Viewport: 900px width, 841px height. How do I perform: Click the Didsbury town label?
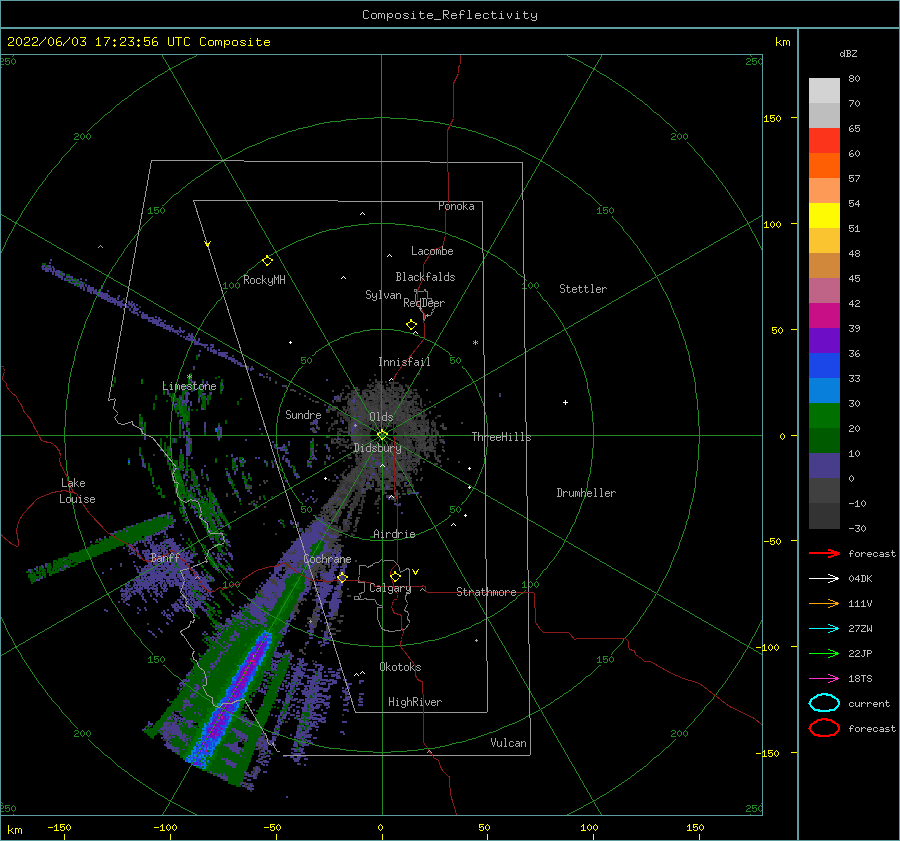(378, 448)
